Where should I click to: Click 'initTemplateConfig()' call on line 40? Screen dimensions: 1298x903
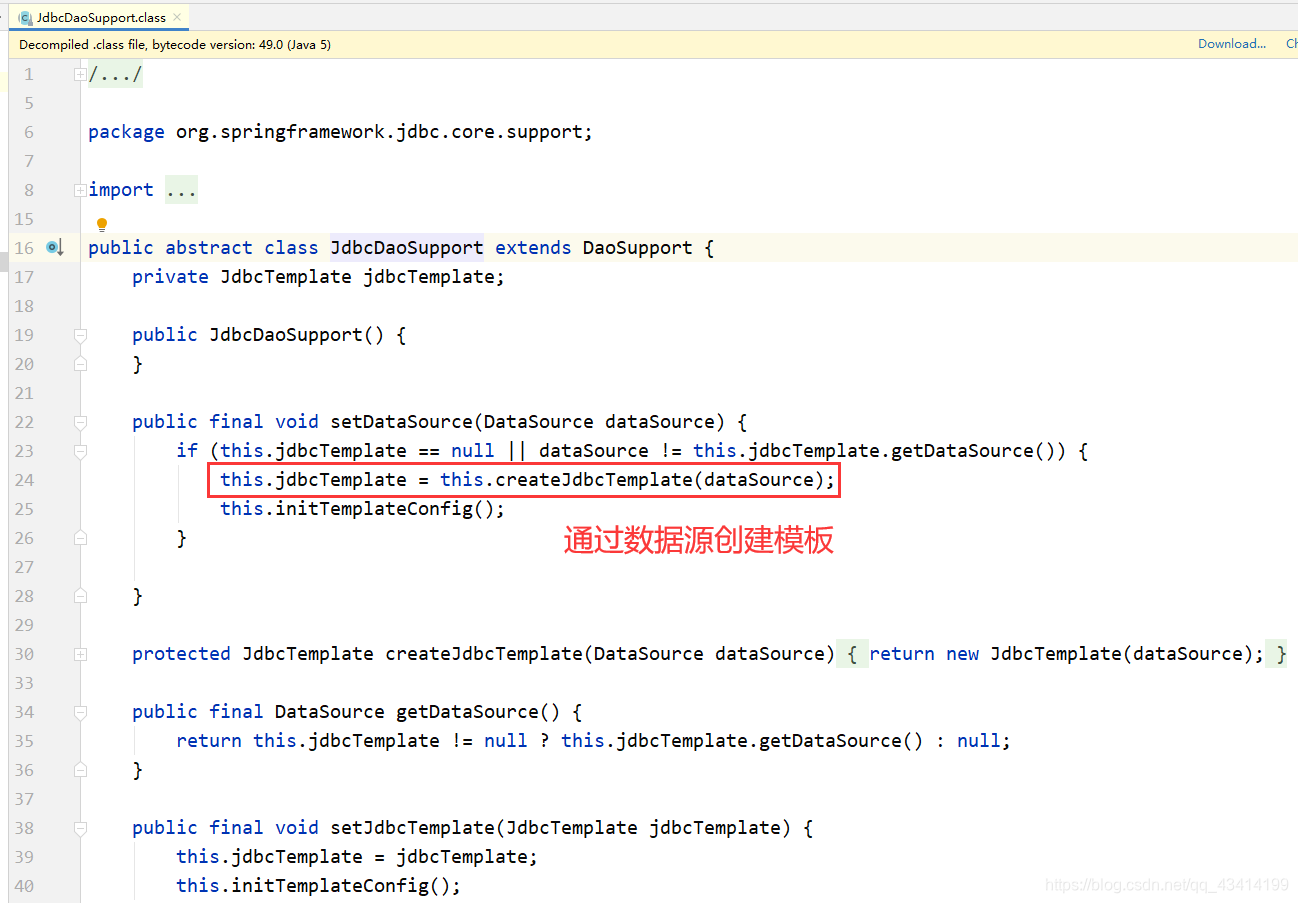tap(341, 886)
